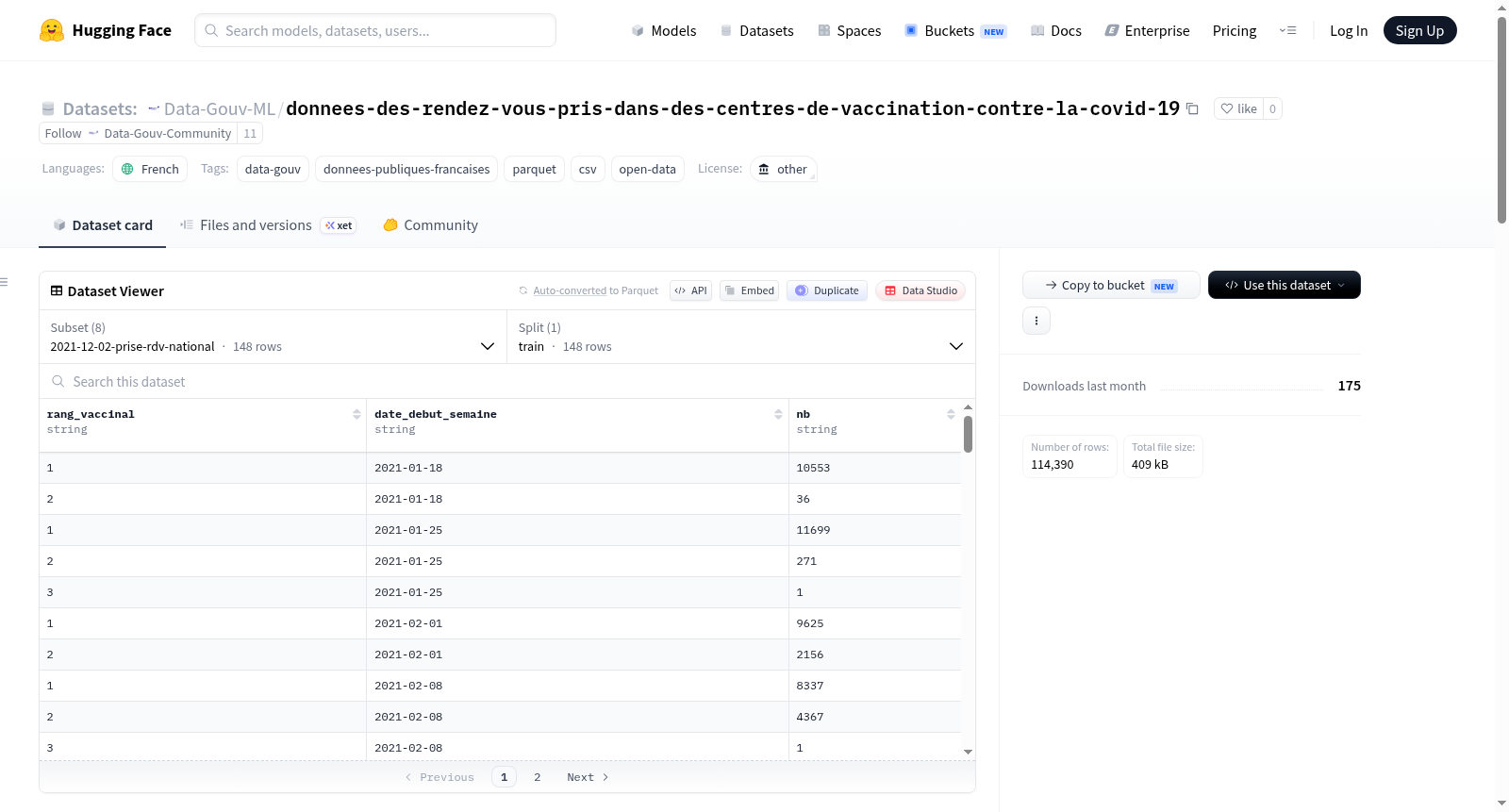
Task: Open the Use this dataset dropdown
Action: click(1285, 285)
